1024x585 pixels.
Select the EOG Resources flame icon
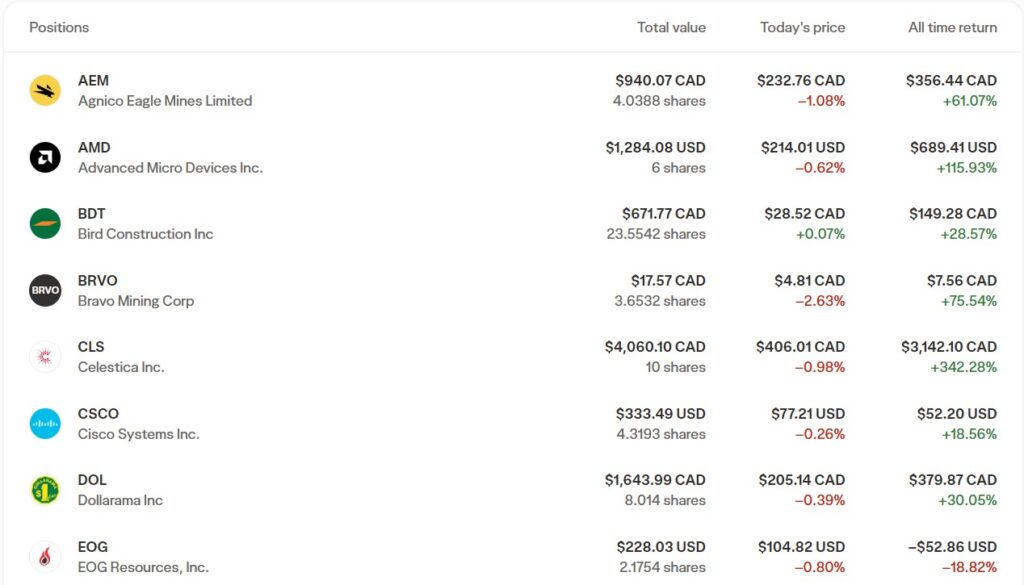tap(45, 556)
